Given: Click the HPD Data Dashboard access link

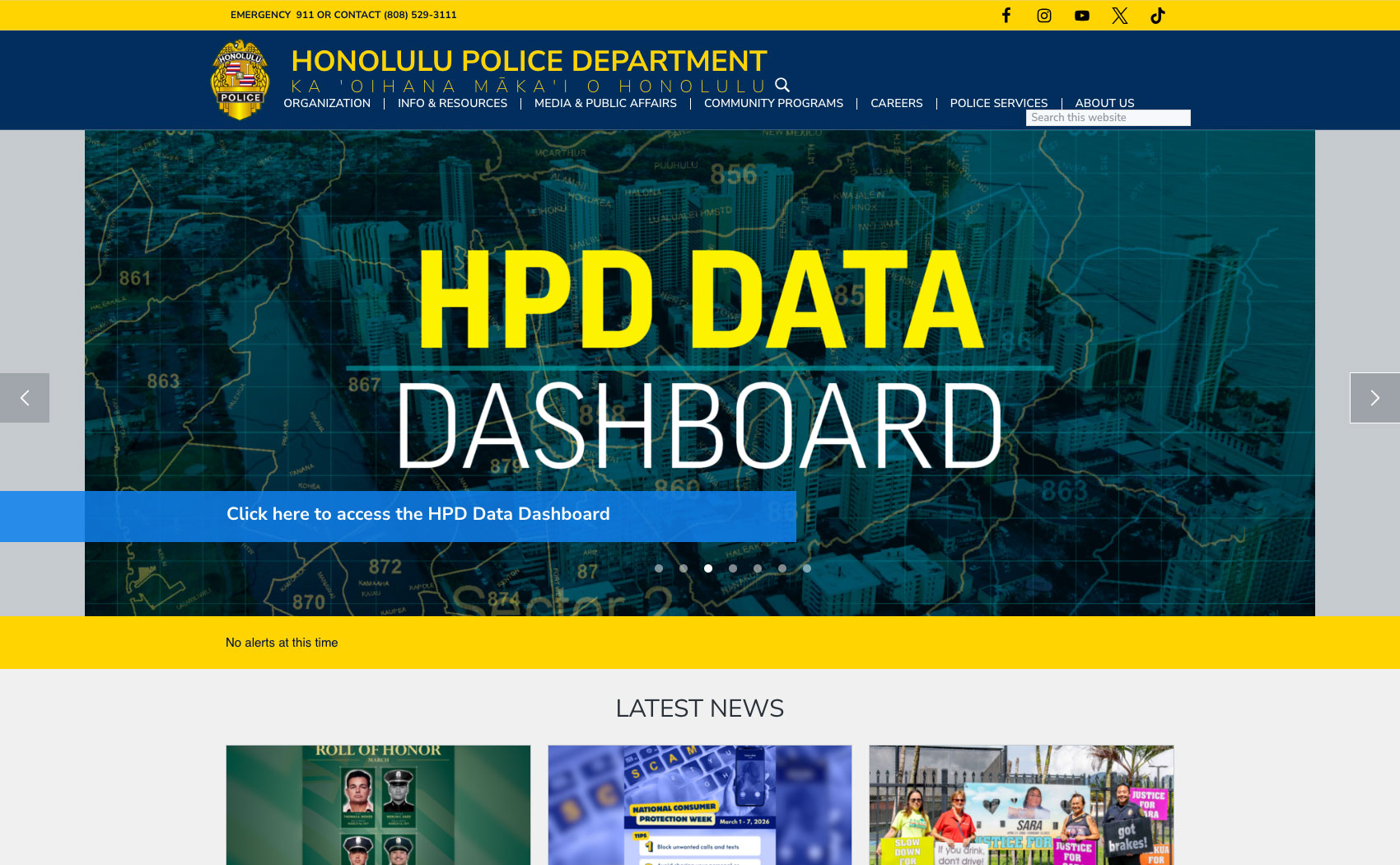Looking at the screenshot, I should pos(418,514).
